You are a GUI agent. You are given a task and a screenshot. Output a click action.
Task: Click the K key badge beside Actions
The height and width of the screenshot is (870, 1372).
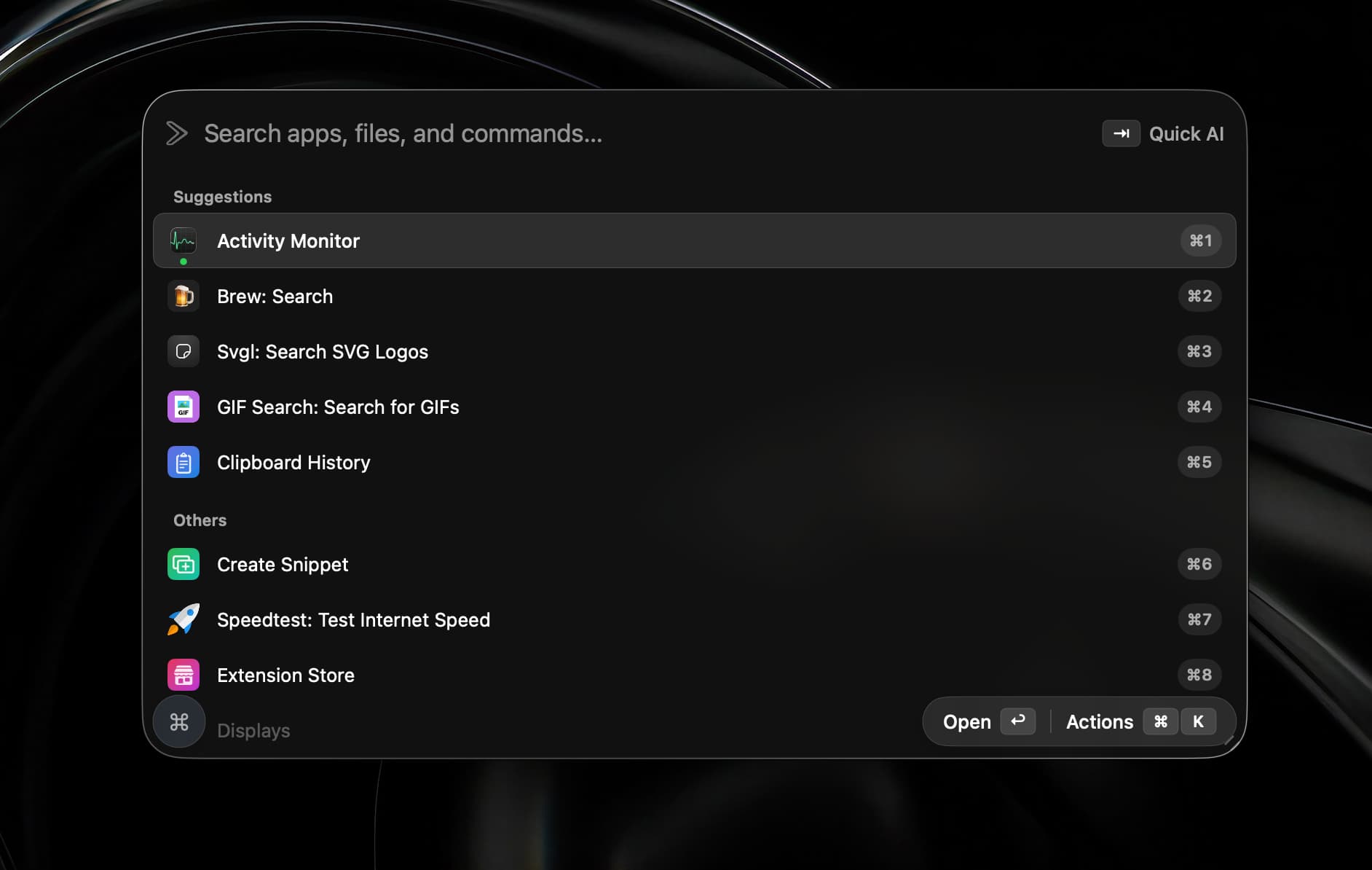tap(1198, 721)
